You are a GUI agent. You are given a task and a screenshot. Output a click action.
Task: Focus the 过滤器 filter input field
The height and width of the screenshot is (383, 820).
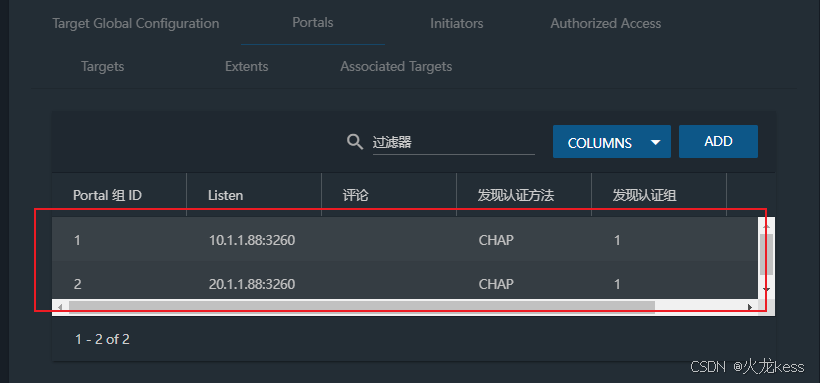453,142
